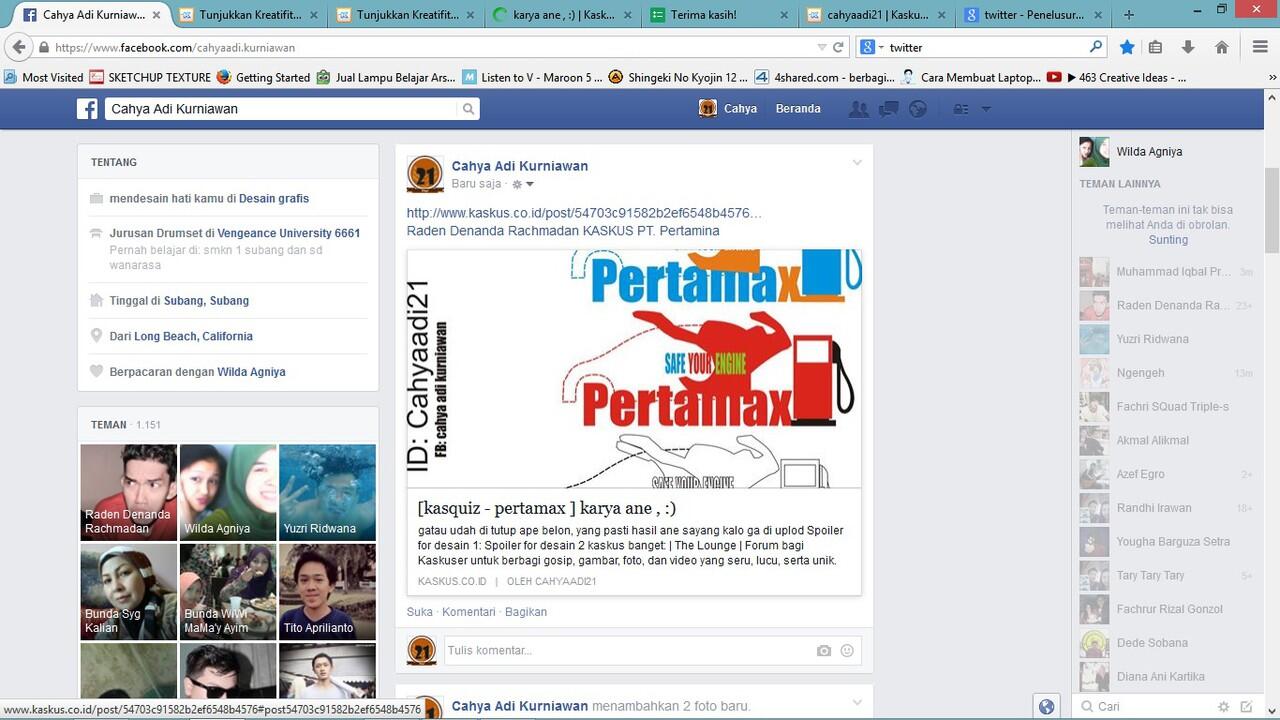Open privacy shortcuts lock icon
This screenshot has width=1280, height=720.
coord(961,109)
